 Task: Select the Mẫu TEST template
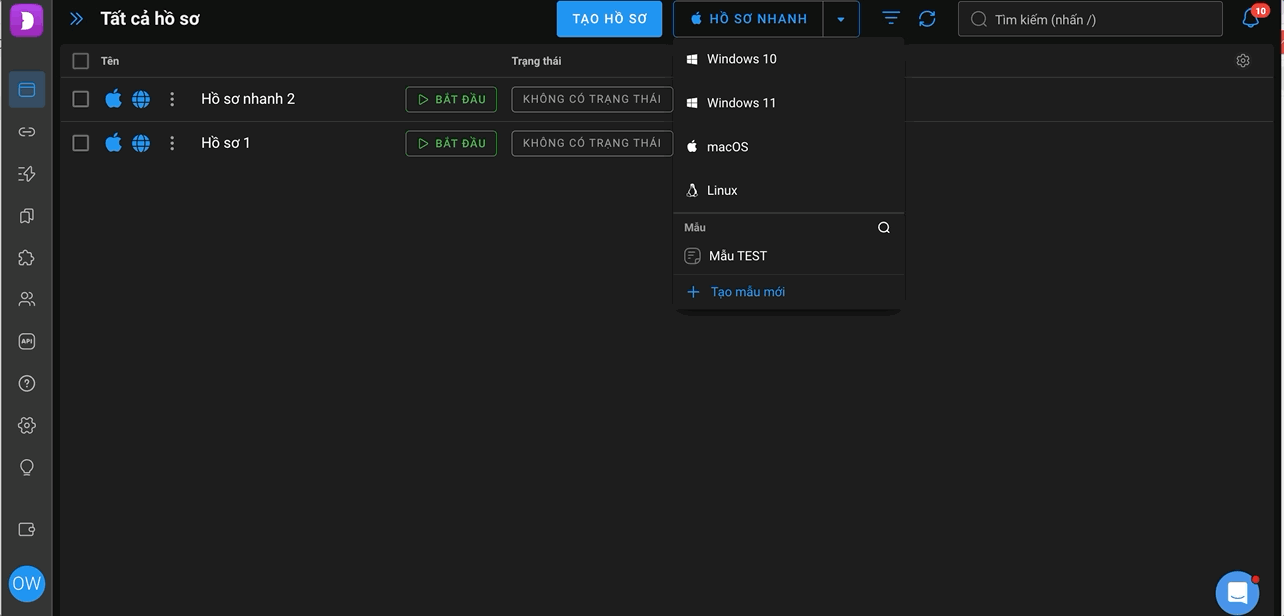[789, 256]
